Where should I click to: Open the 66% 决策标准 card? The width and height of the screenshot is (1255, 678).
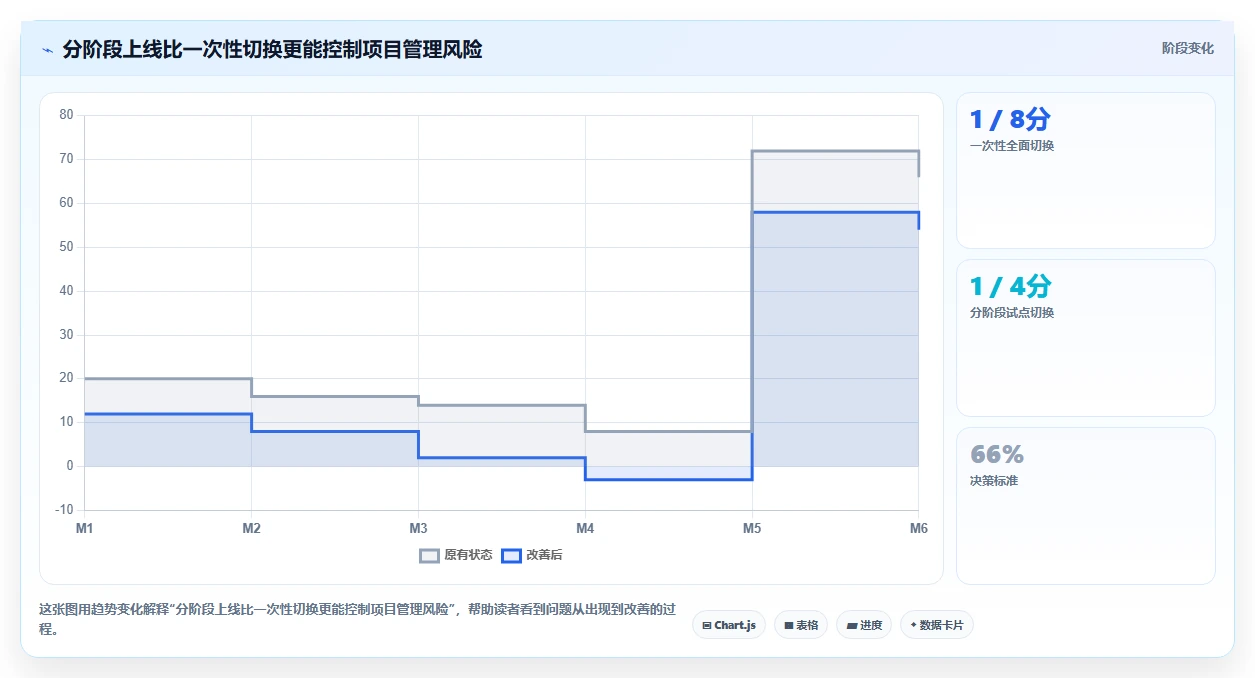1086,506
